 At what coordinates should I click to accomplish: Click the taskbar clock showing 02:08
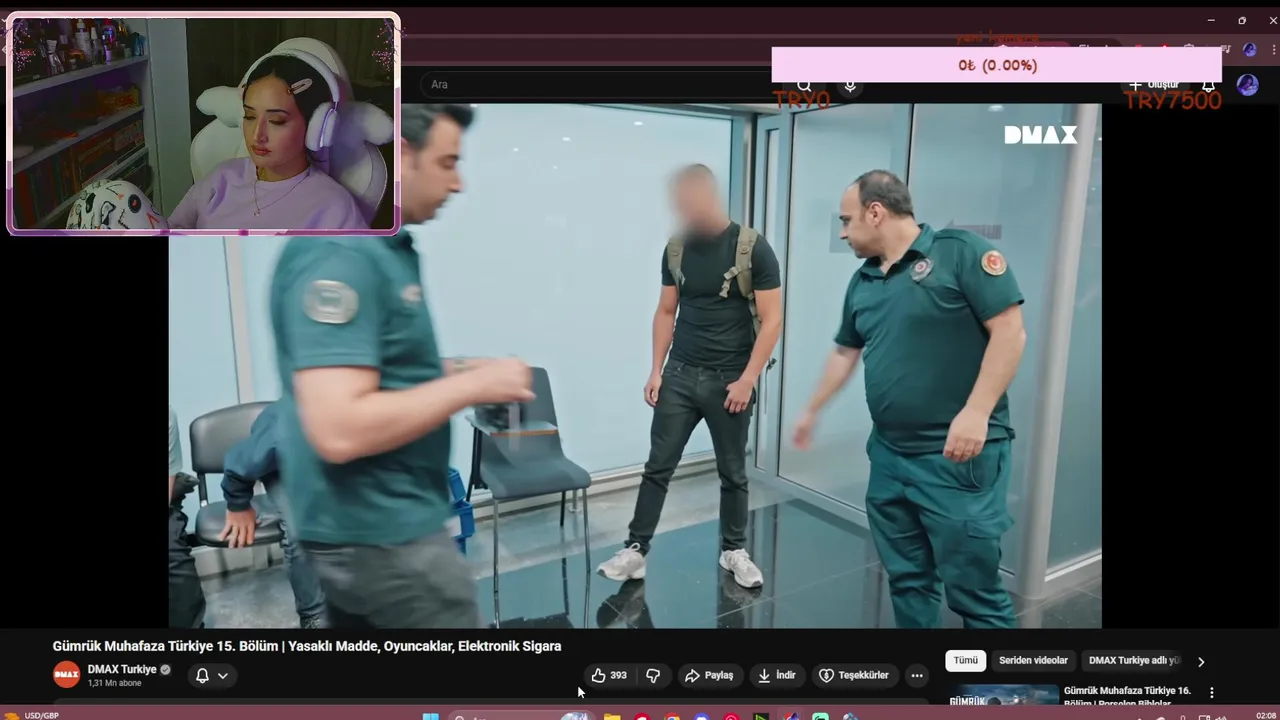(x=1265, y=716)
